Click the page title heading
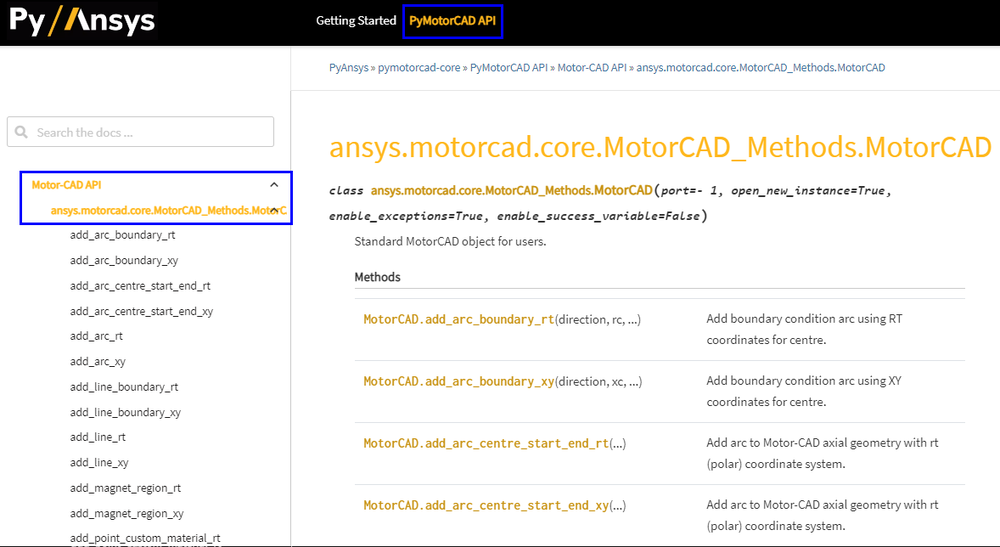Screen dimensions: 1000x547 [660, 148]
